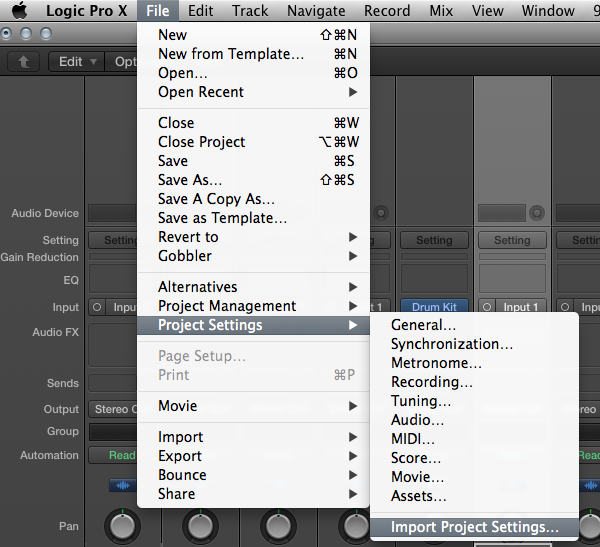
Task: Open the Edit dropdown in the mixer toolbar
Action: point(76,61)
